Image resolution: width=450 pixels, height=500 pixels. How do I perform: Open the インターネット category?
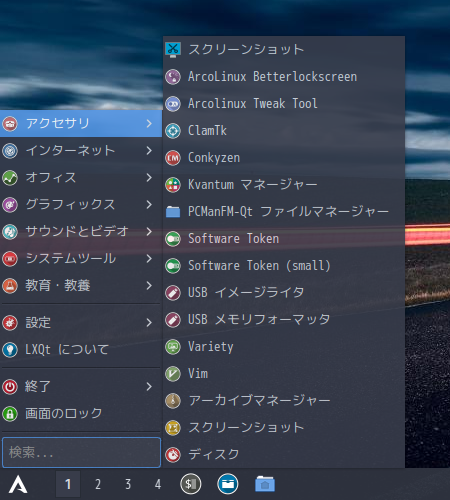coord(81,151)
